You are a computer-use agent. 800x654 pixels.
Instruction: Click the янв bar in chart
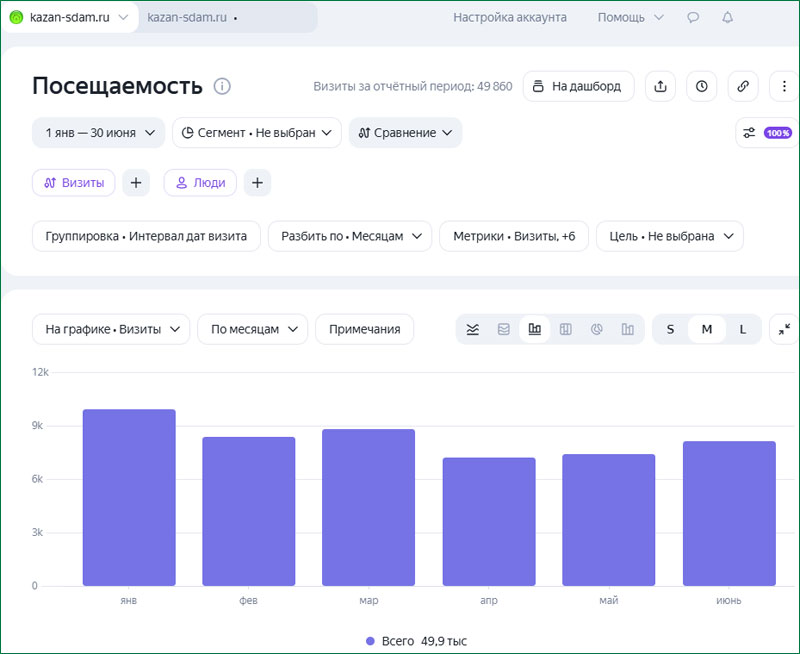pos(129,497)
